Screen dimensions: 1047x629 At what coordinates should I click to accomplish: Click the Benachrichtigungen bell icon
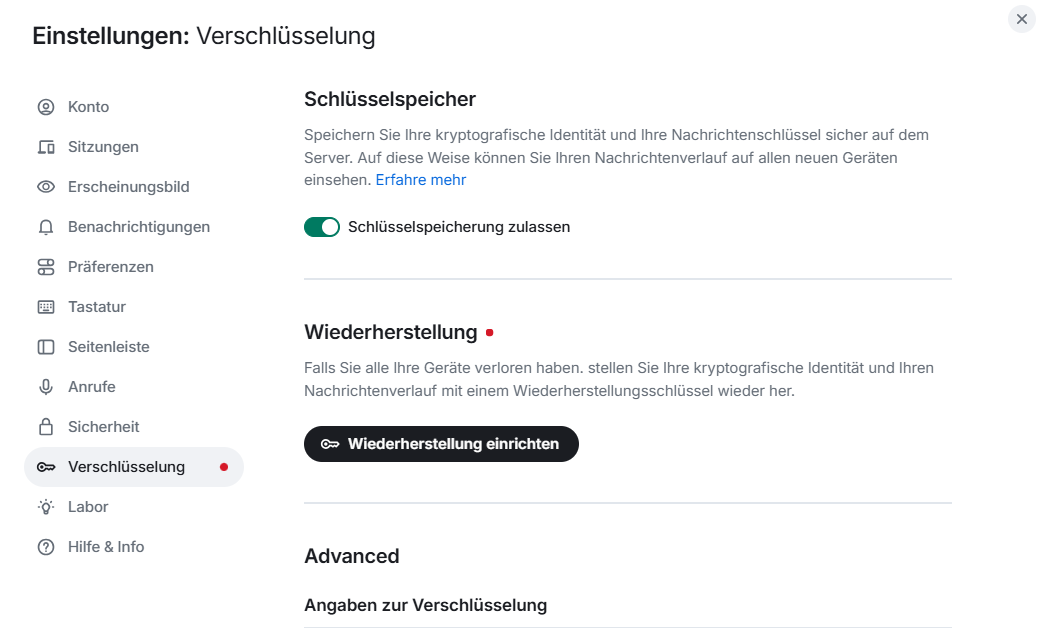coord(45,226)
